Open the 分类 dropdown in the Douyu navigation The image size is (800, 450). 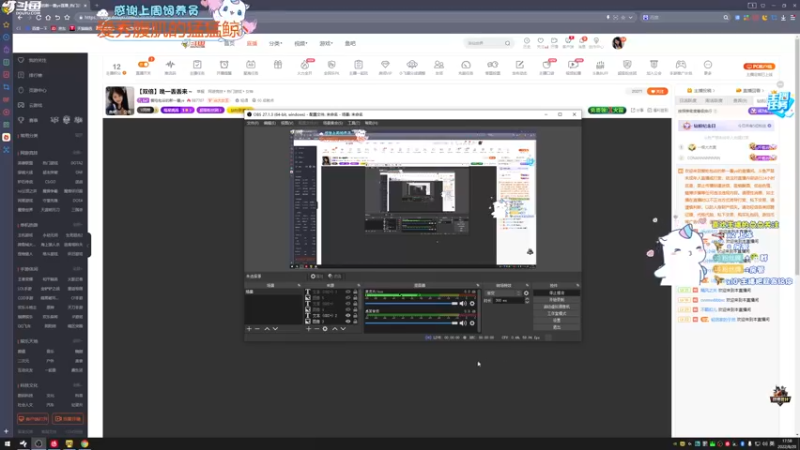click(x=276, y=43)
